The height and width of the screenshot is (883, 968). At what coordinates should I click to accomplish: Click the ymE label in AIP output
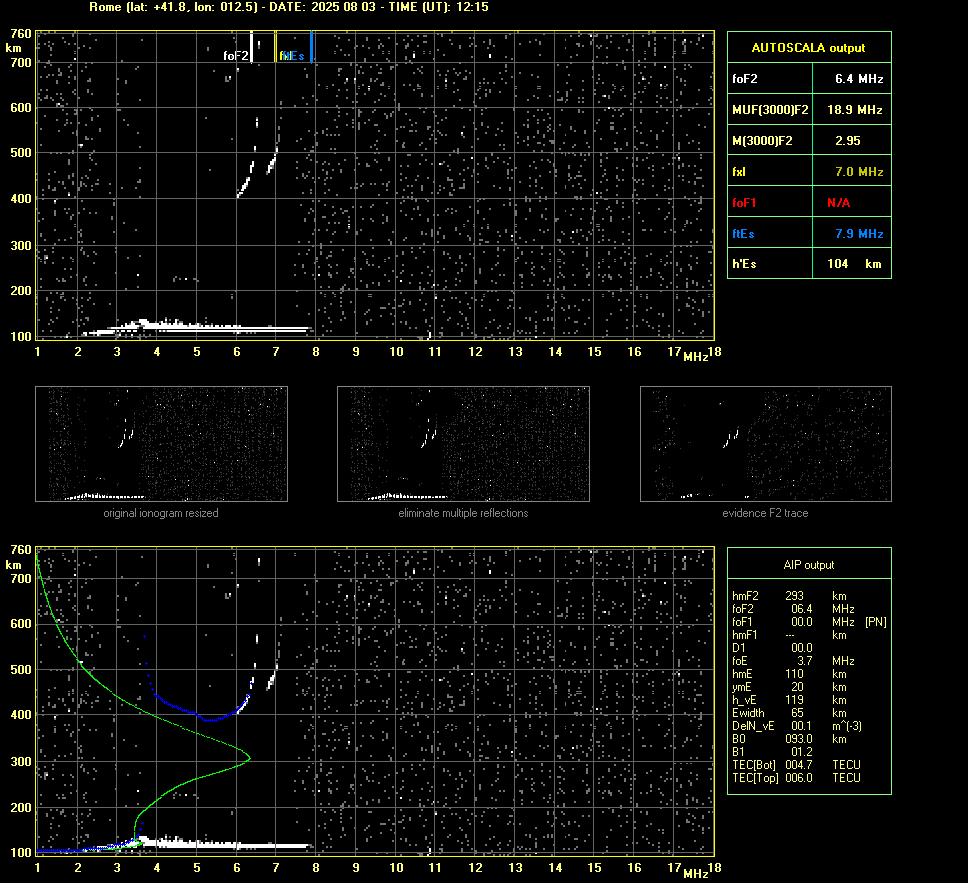[742, 687]
